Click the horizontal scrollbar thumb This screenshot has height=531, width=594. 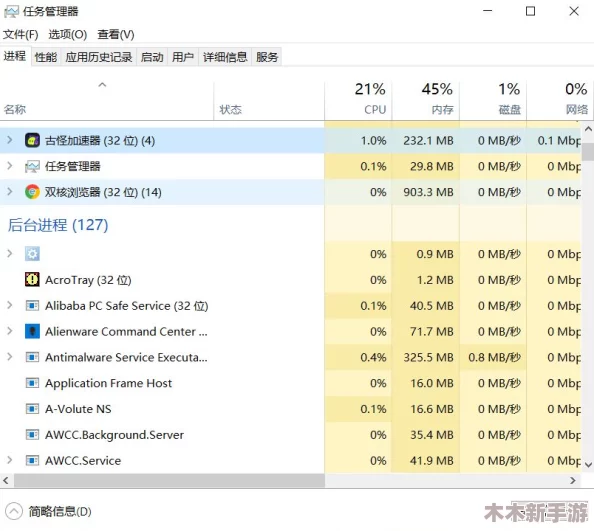(169, 481)
